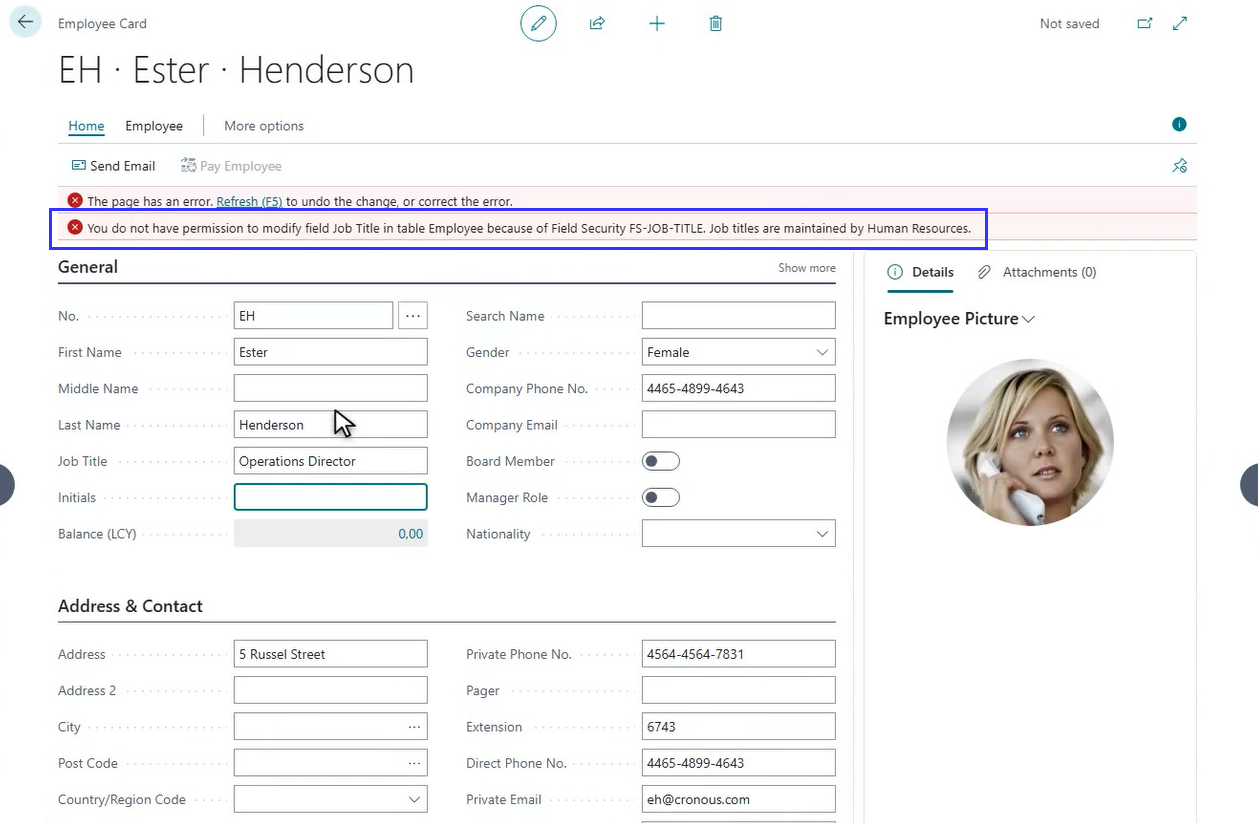Click the Address field 5 Russel Street
This screenshot has height=823, width=1258.
point(330,654)
